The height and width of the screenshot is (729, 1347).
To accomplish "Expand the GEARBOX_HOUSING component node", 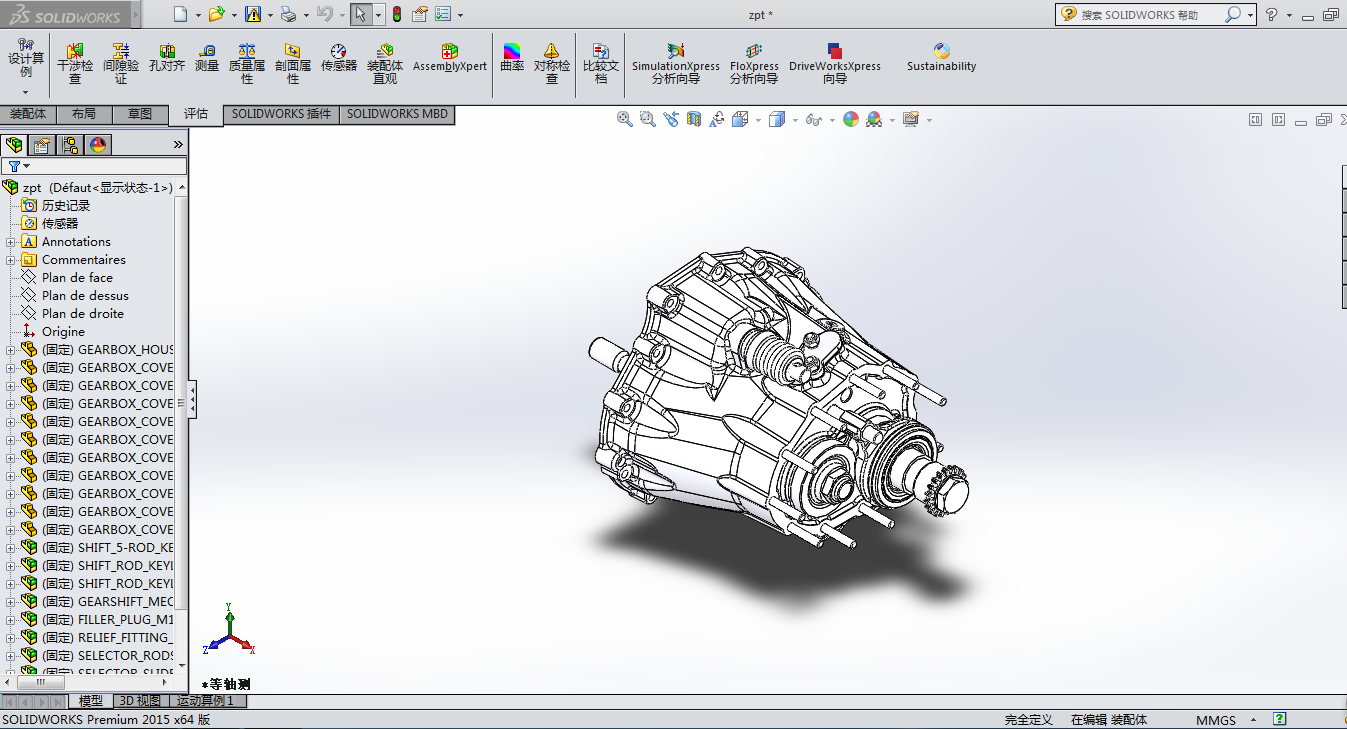I will click(x=11, y=350).
